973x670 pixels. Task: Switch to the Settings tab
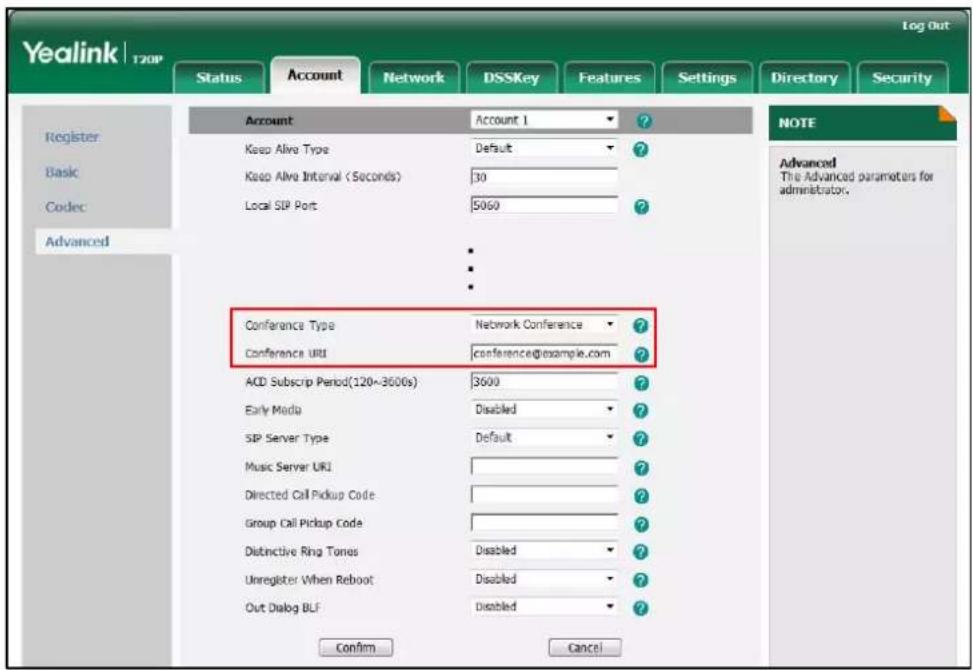(x=707, y=78)
